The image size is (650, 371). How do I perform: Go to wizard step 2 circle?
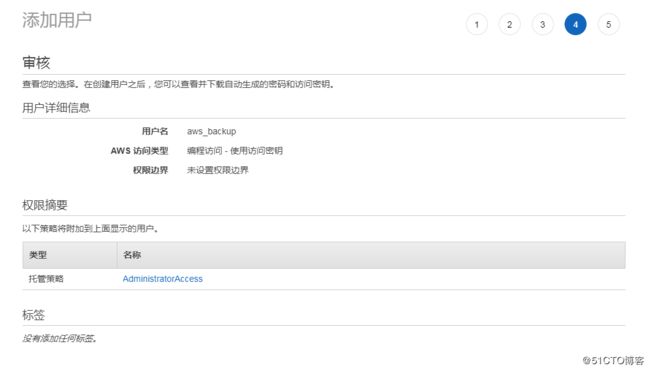pyautogui.click(x=509, y=24)
